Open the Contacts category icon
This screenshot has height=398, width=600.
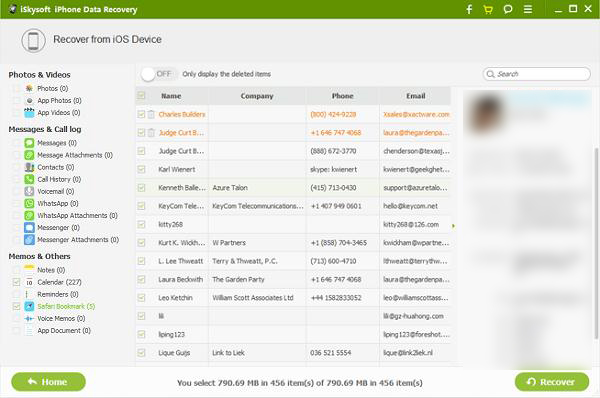coord(29,167)
